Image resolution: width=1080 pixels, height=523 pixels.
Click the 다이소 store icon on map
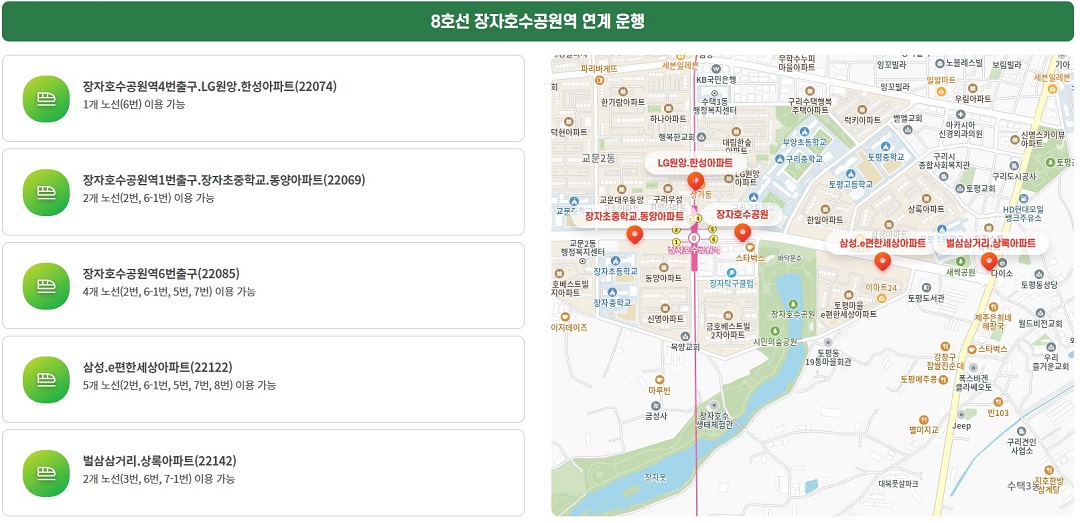coord(1002,263)
